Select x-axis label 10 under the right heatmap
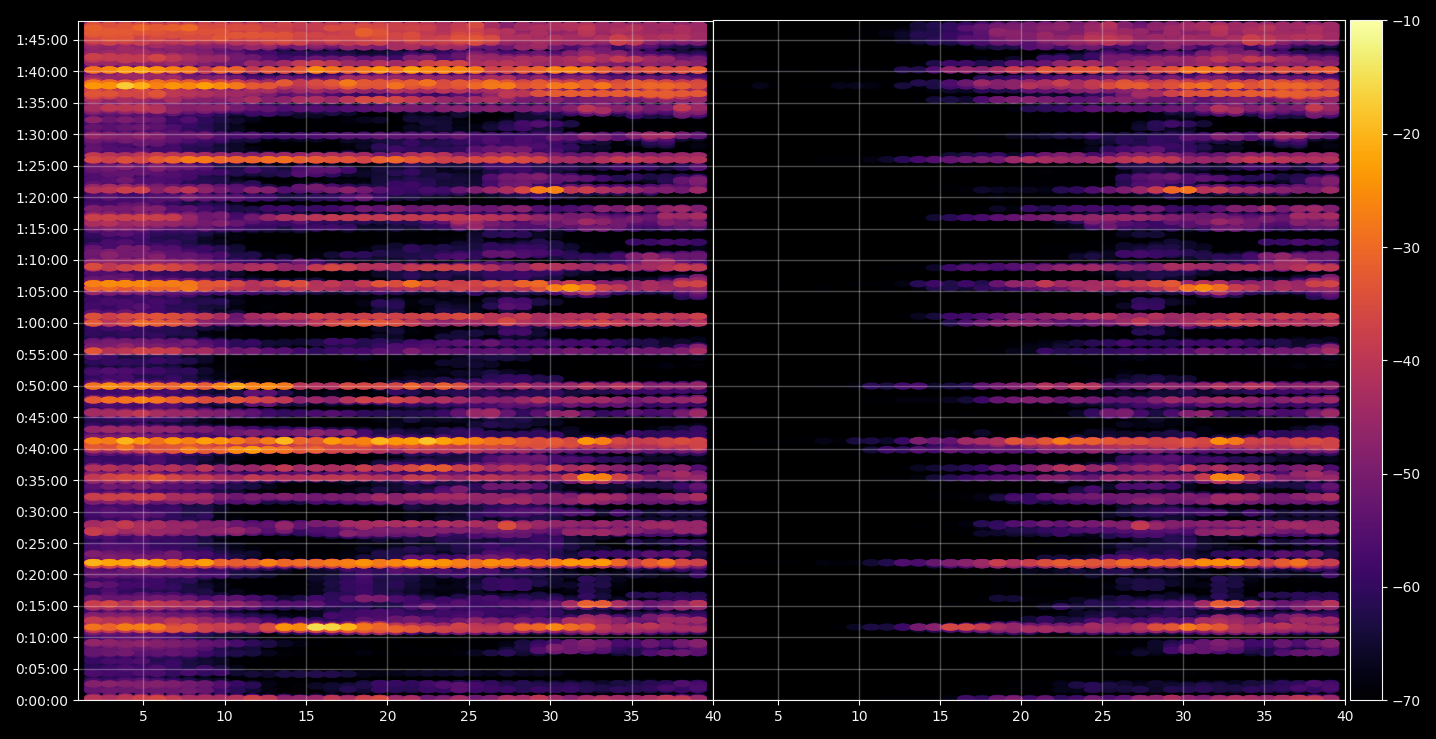The height and width of the screenshot is (739, 1436). 859,716
